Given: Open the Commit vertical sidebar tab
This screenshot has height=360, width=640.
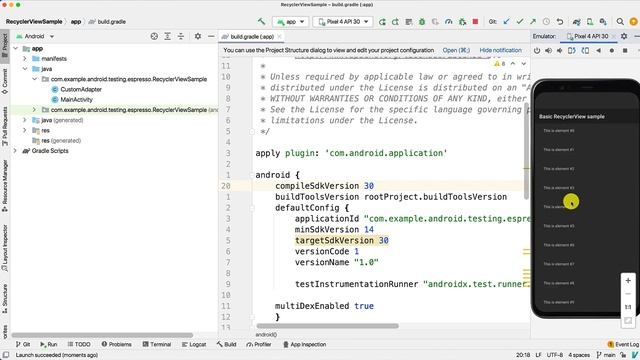Looking at the screenshot, I should (4, 81).
